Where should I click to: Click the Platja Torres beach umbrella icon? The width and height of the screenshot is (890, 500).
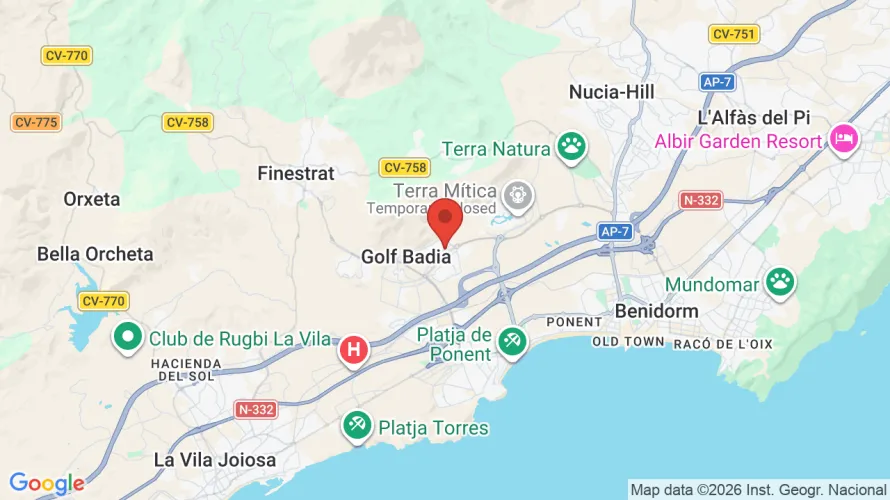coord(357,427)
